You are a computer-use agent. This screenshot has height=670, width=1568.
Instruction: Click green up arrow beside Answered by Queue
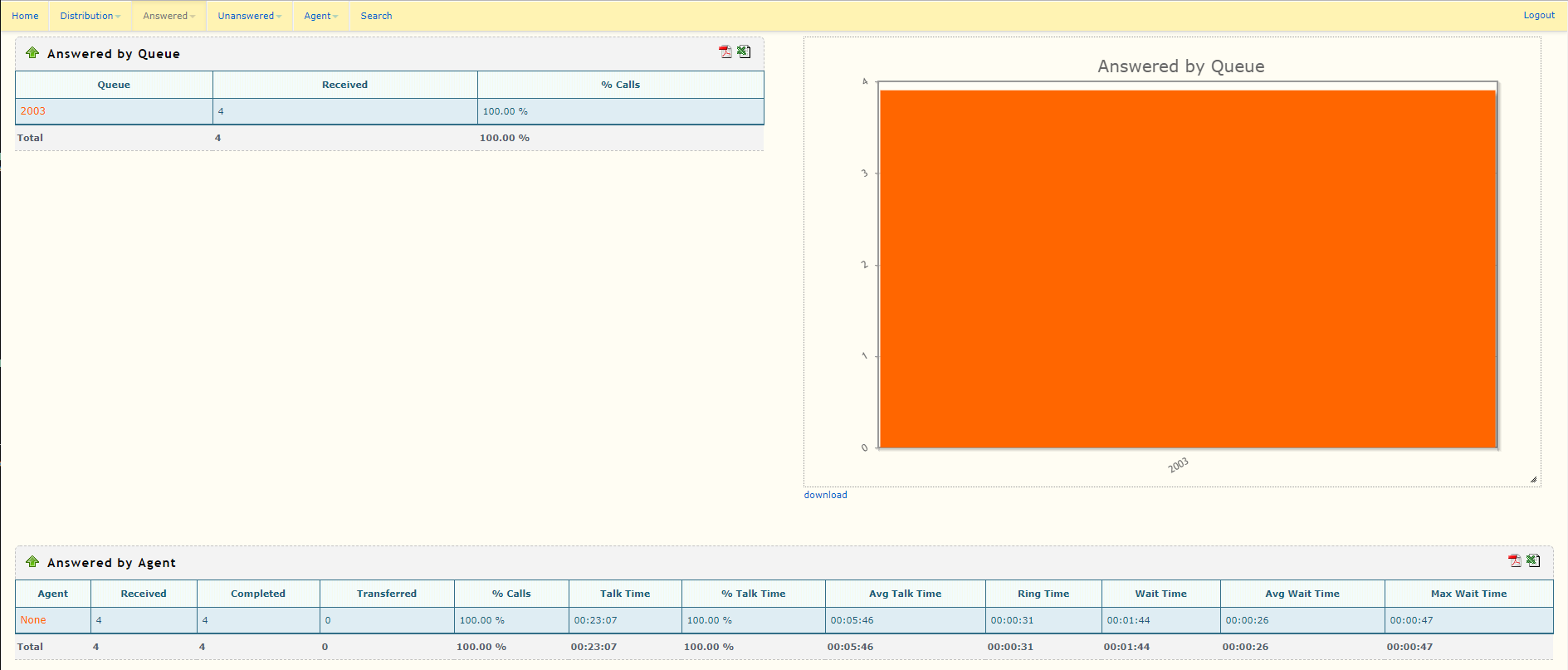pyautogui.click(x=32, y=53)
